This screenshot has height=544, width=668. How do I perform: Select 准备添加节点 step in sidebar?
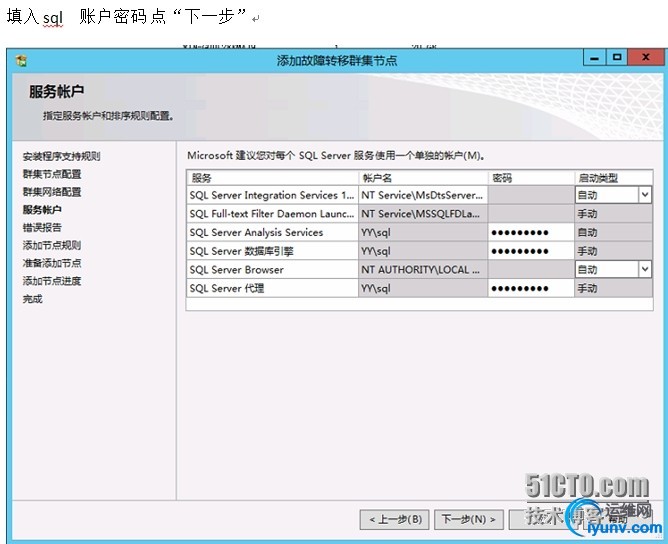click(52, 263)
